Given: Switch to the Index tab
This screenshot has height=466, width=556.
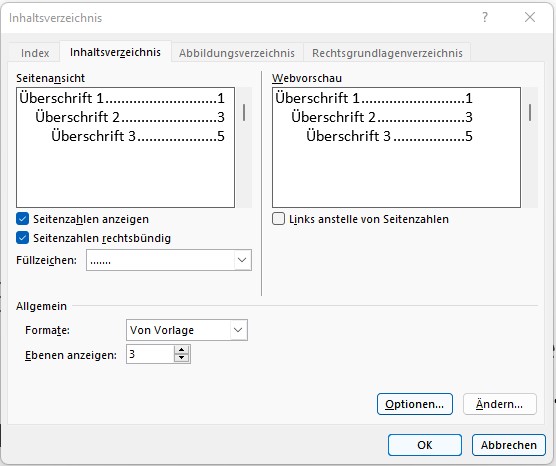Looking at the screenshot, I should point(35,53).
